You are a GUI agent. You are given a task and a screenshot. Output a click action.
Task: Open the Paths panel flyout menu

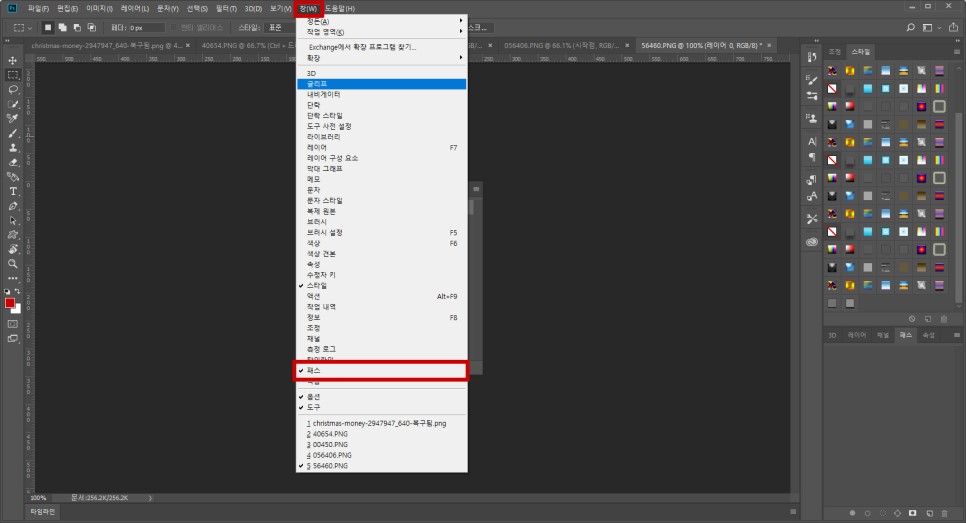coord(957,335)
